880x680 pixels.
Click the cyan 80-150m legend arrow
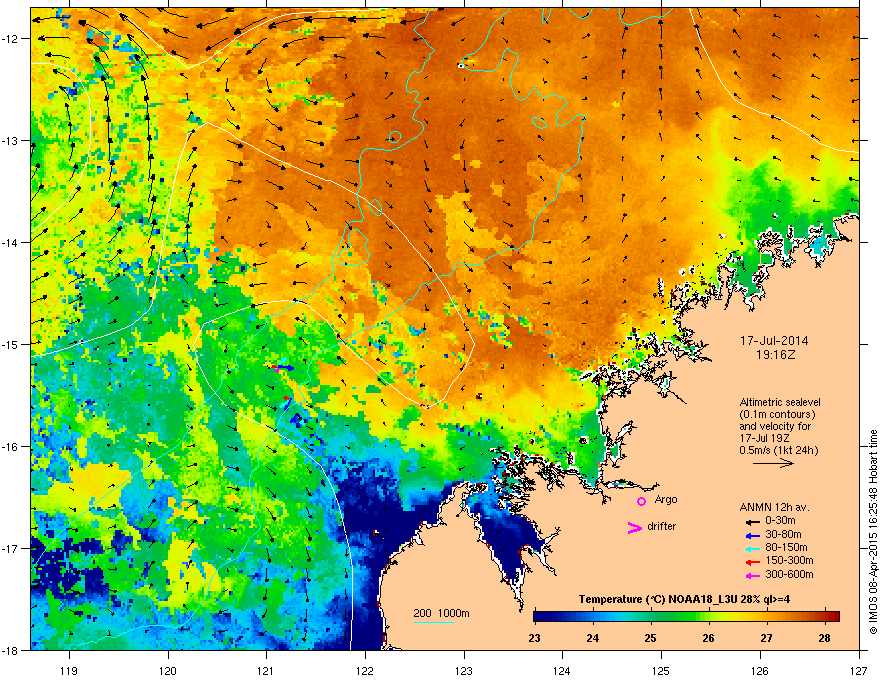[752, 548]
